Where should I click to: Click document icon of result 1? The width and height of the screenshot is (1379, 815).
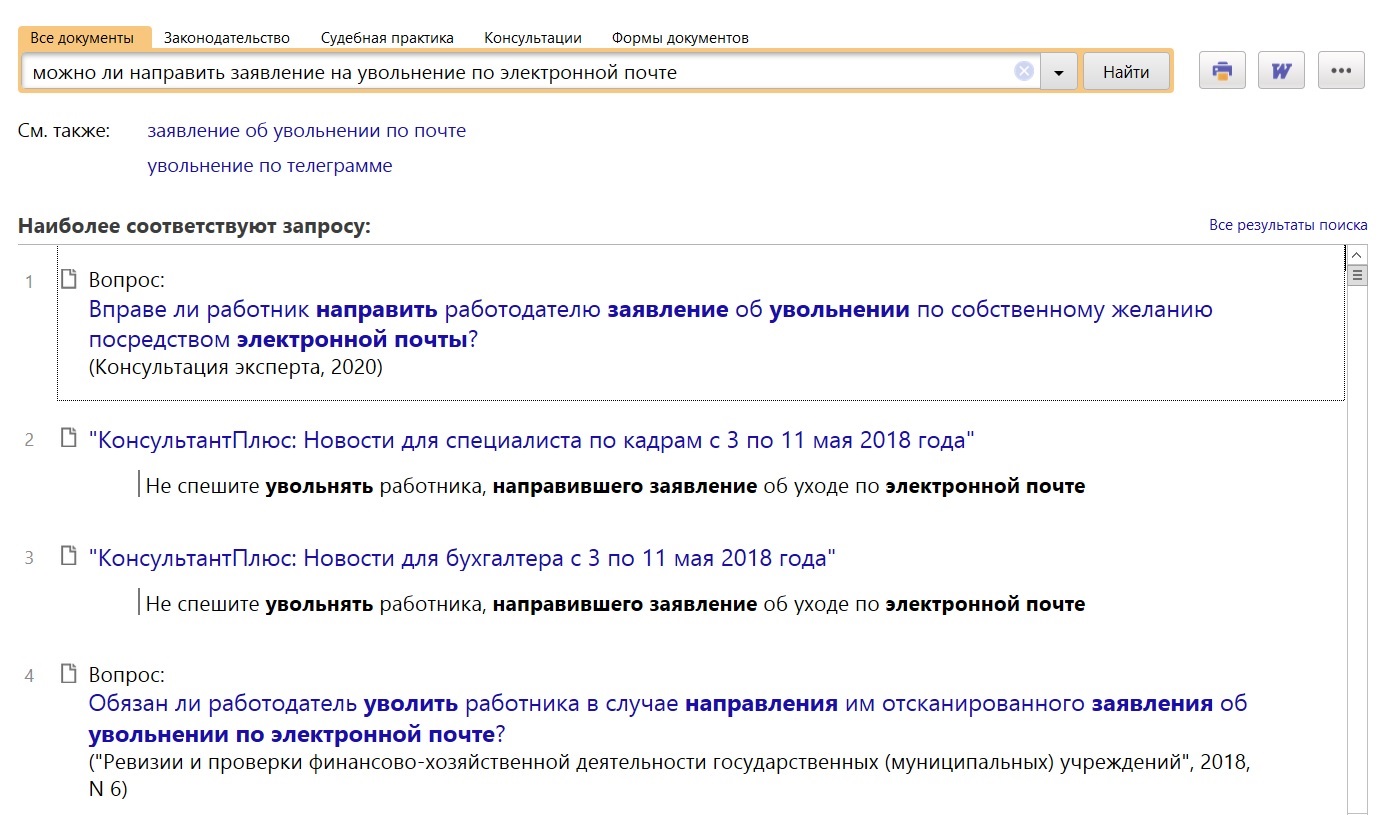point(68,279)
